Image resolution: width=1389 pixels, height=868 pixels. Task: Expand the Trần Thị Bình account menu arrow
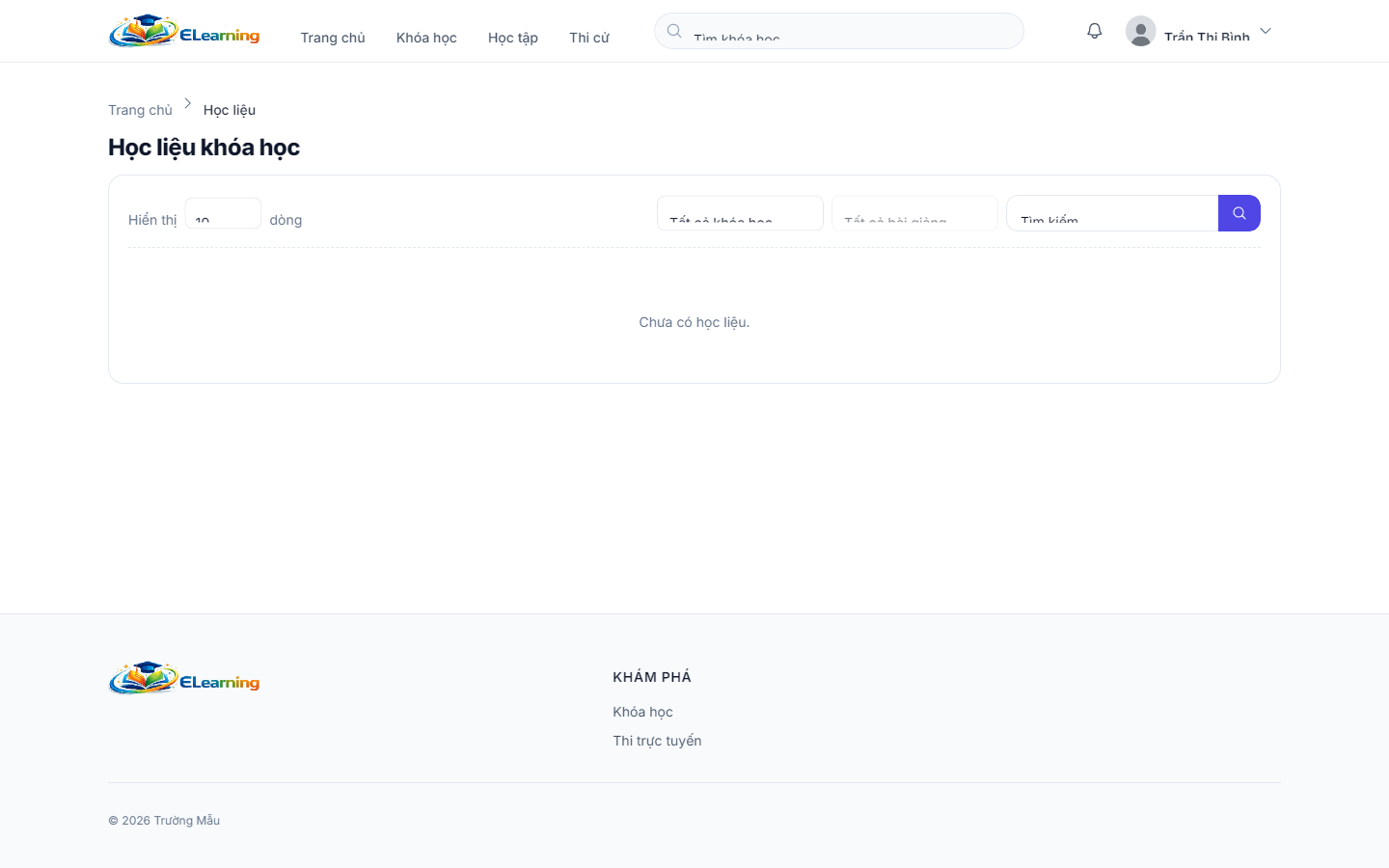[1266, 31]
